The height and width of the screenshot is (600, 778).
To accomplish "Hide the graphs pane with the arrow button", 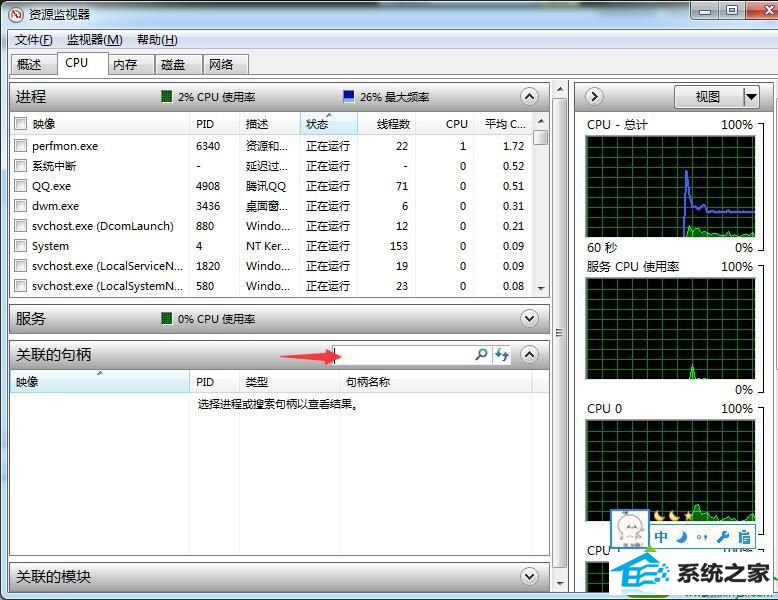I will coord(594,96).
